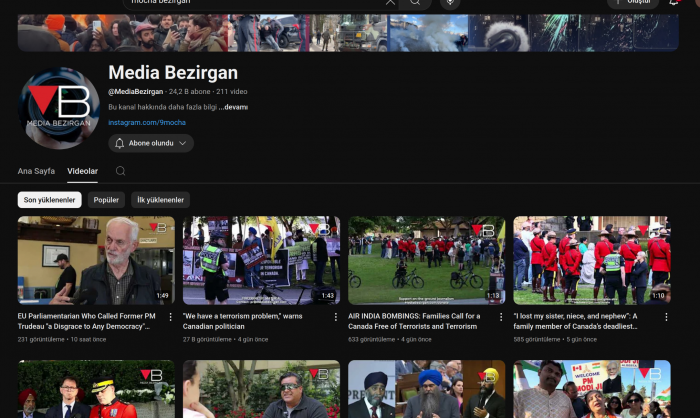Select the Videolar tab

pos(83,171)
